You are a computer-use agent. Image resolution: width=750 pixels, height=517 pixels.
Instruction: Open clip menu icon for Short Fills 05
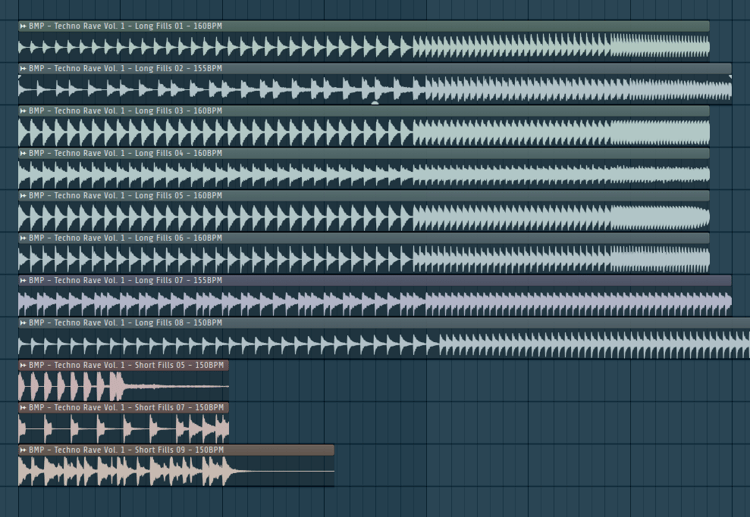coord(22,365)
